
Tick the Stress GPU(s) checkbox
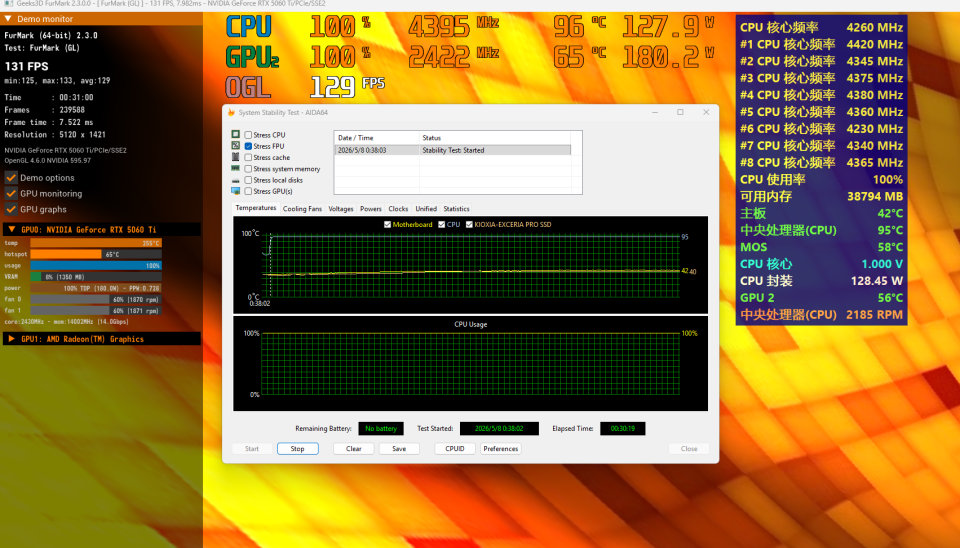click(x=248, y=191)
